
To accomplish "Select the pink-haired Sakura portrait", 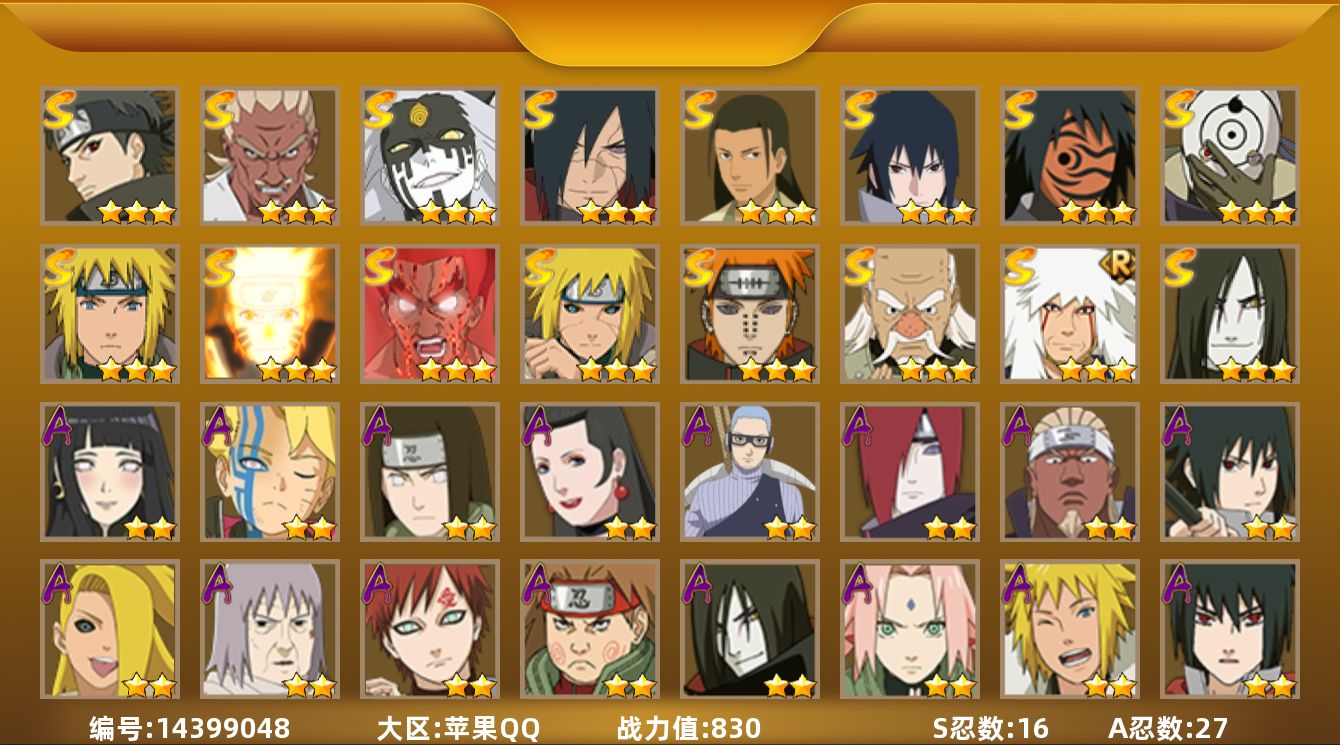I will 909,629.
